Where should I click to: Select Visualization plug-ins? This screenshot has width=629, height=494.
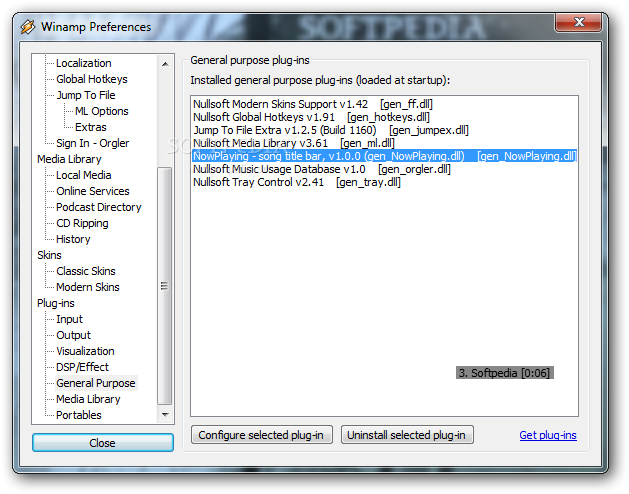coord(85,352)
